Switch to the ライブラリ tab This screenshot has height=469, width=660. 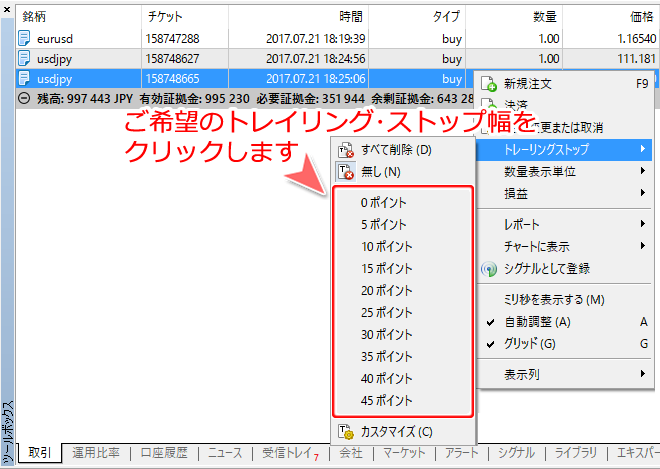575,453
